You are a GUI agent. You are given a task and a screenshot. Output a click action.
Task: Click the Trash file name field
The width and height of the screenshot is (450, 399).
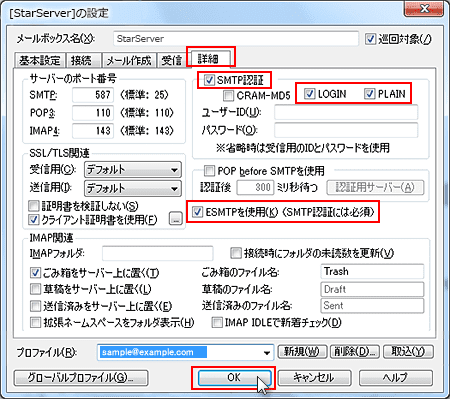[x=372, y=272]
